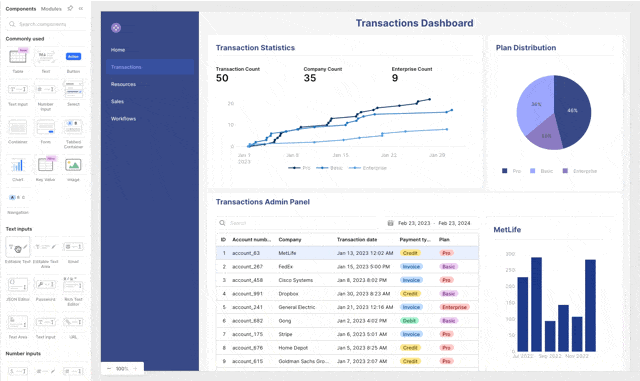Toggle Pro in pie chart legend
This screenshot has width=640, height=381.
pyautogui.click(x=511, y=171)
